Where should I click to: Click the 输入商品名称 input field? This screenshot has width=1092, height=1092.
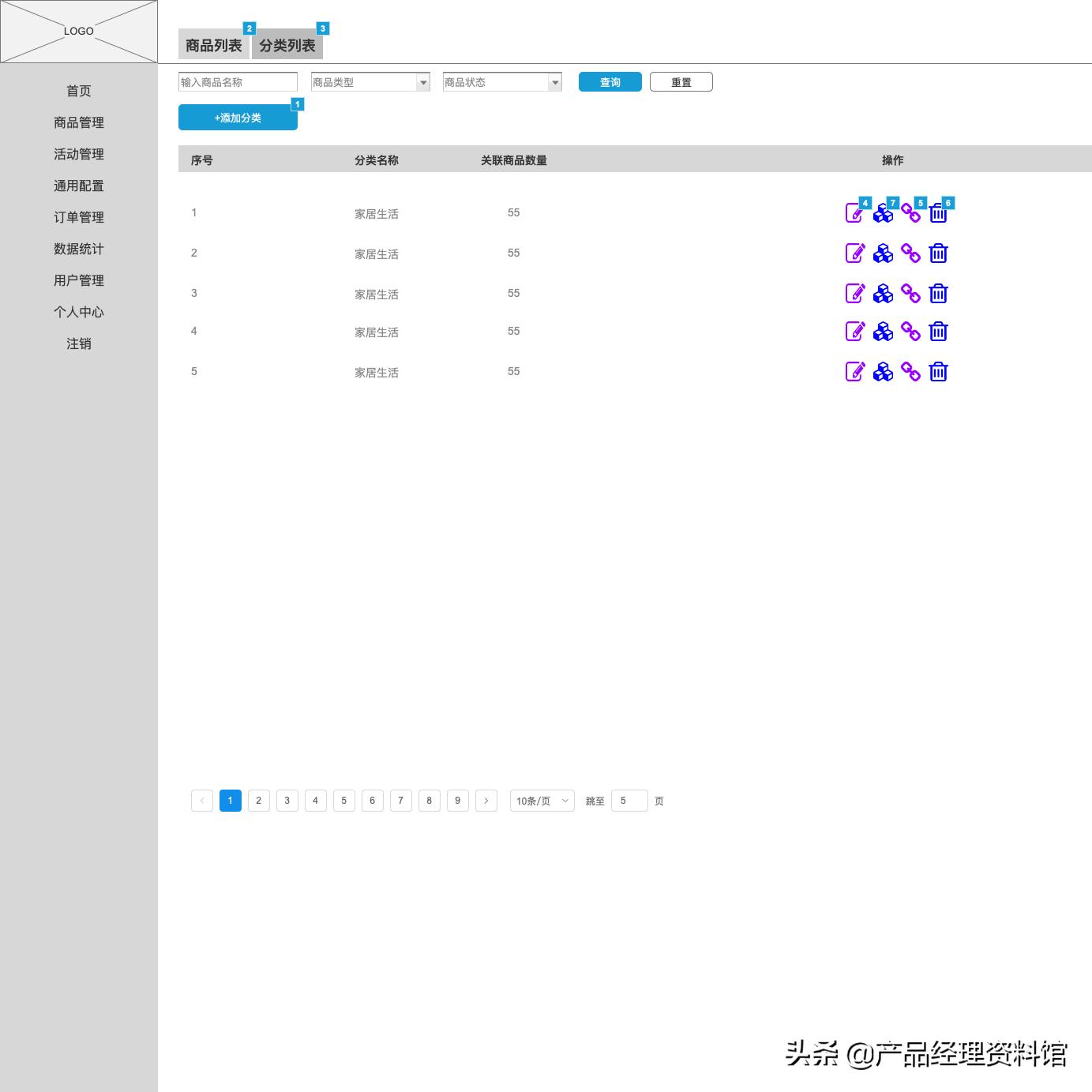(237, 81)
